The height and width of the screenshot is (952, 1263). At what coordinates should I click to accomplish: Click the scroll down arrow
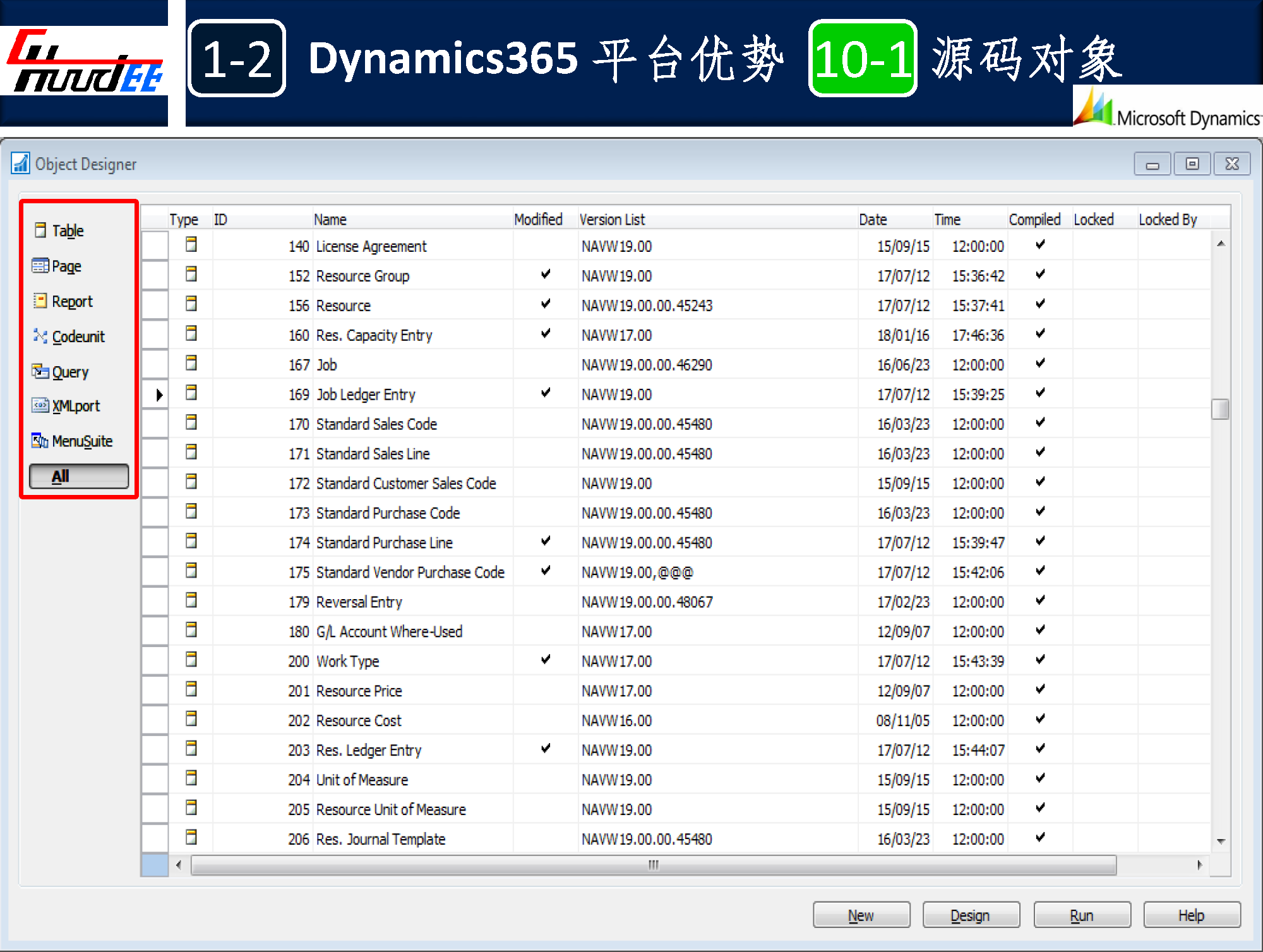click(1221, 841)
